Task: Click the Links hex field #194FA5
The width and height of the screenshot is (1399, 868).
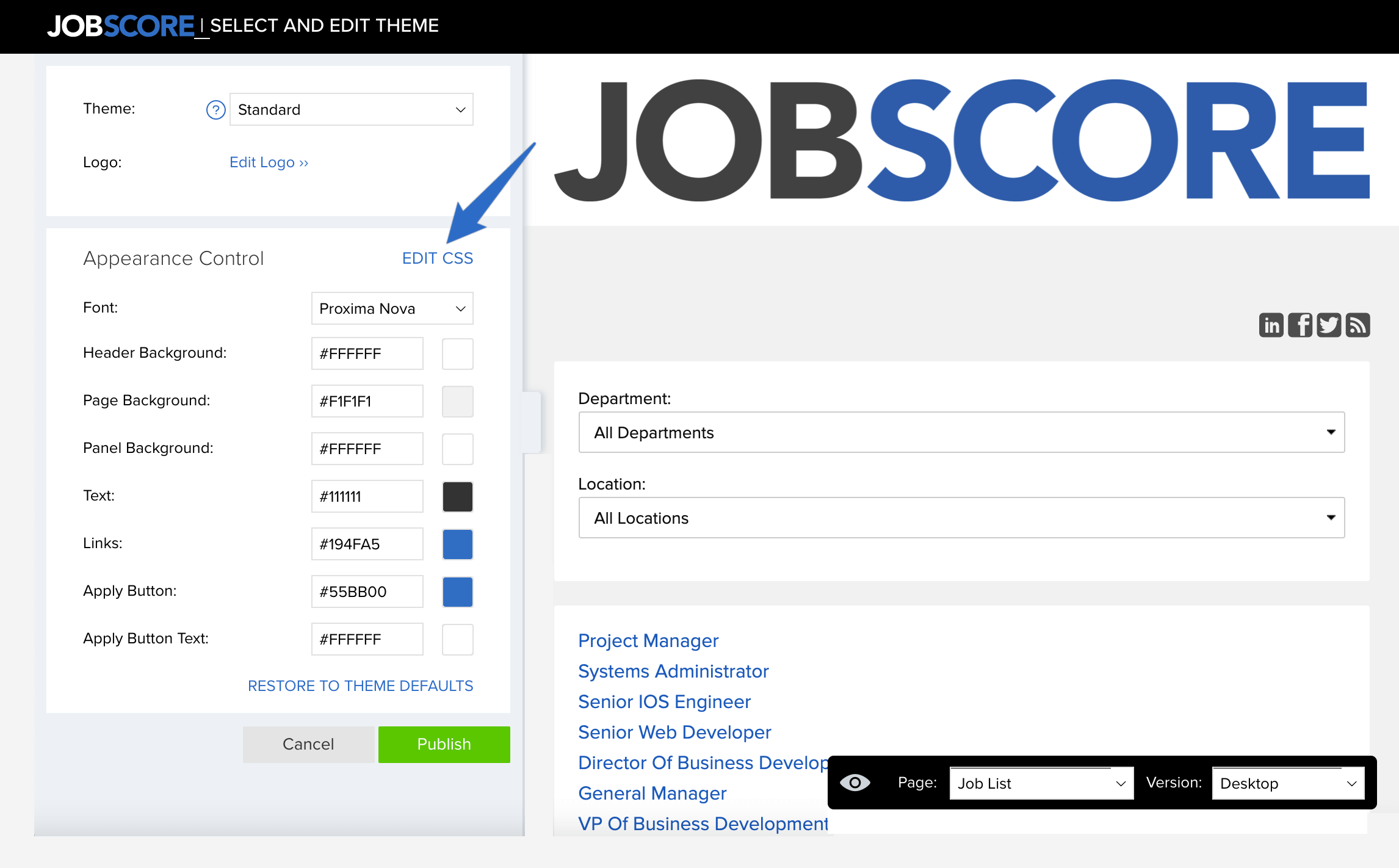Action: (x=367, y=544)
